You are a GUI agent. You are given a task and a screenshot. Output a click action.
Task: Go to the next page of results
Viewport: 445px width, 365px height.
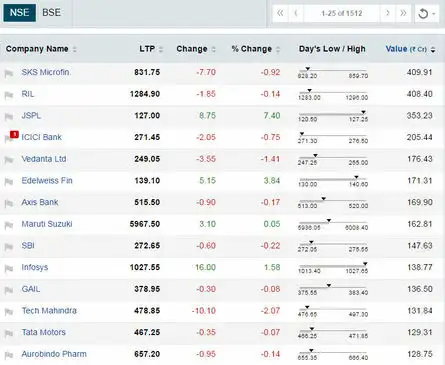click(x=388, y=13)
